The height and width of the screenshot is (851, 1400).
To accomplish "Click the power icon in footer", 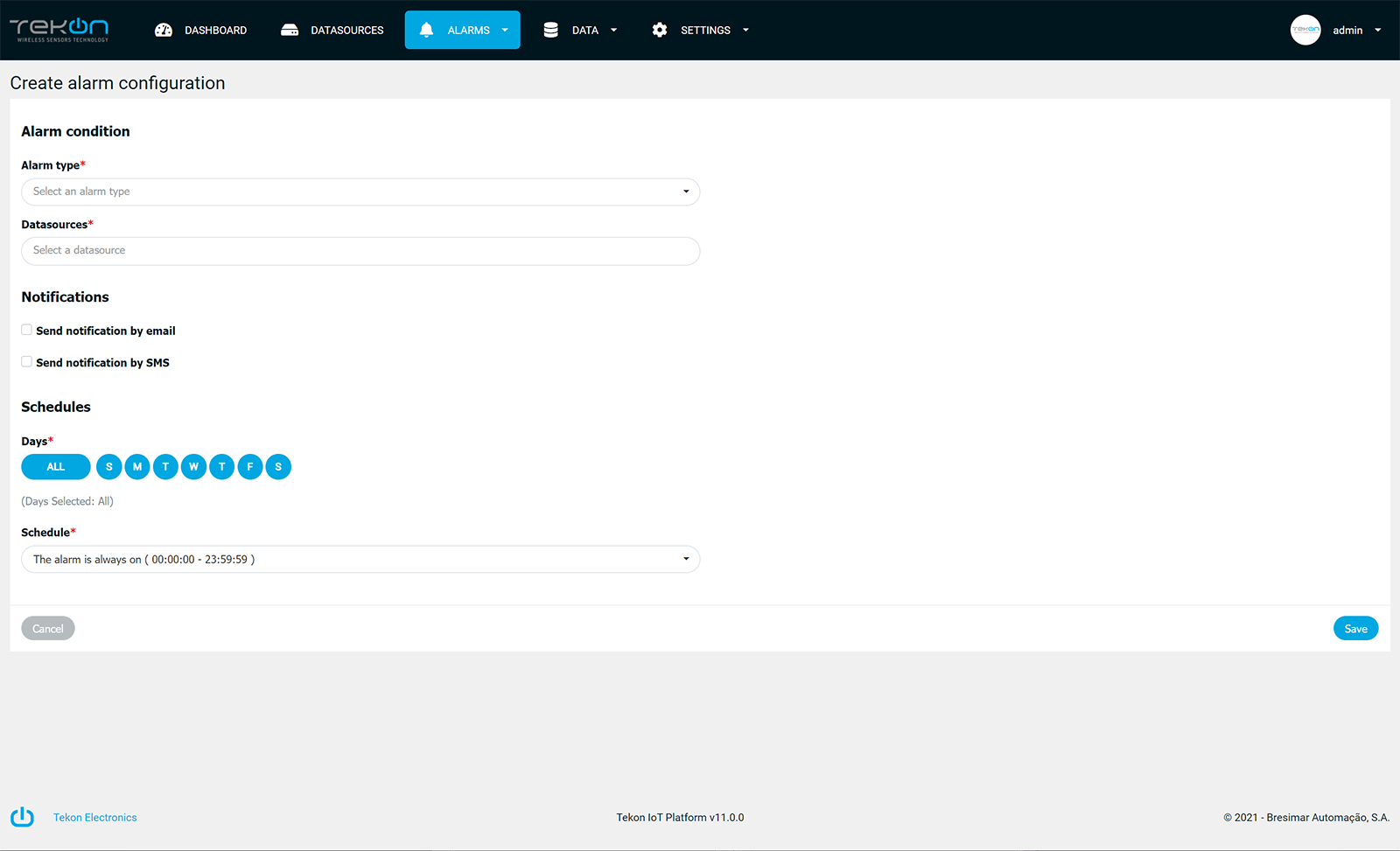I will [22, 817].
